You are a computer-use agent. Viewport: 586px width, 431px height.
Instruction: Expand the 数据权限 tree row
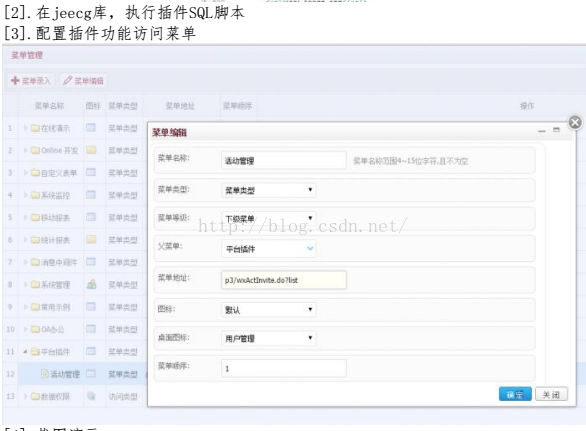[25, 396]
